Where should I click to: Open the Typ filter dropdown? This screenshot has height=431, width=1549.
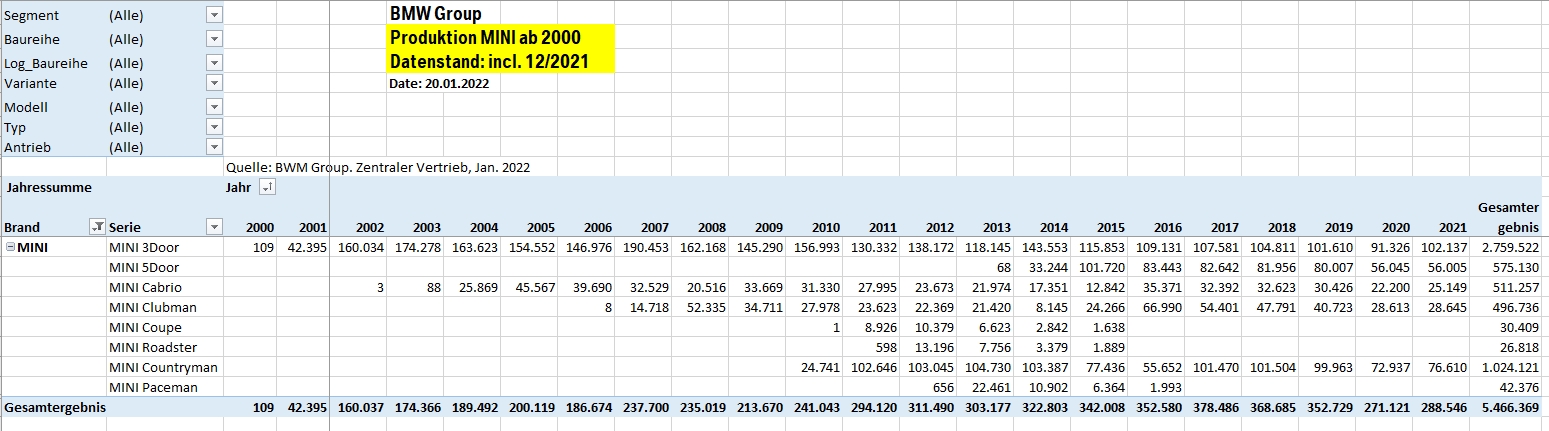coord(213,127)
